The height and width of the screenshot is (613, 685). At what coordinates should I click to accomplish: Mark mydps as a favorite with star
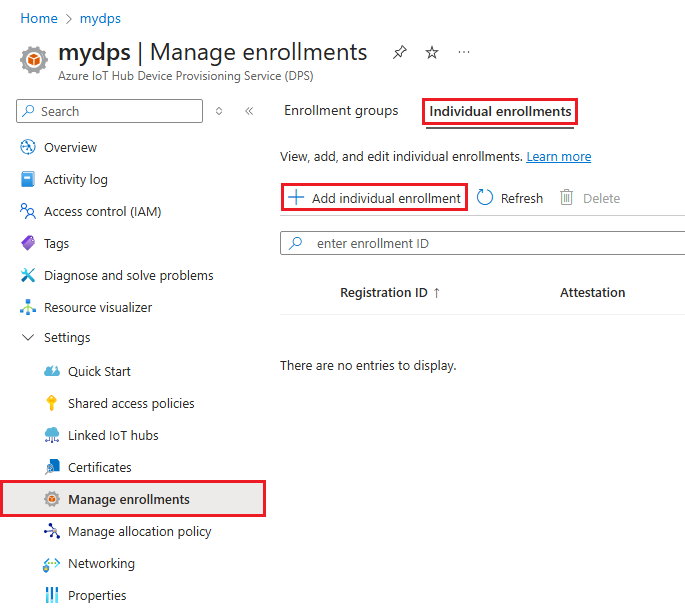tap(432, 53)
